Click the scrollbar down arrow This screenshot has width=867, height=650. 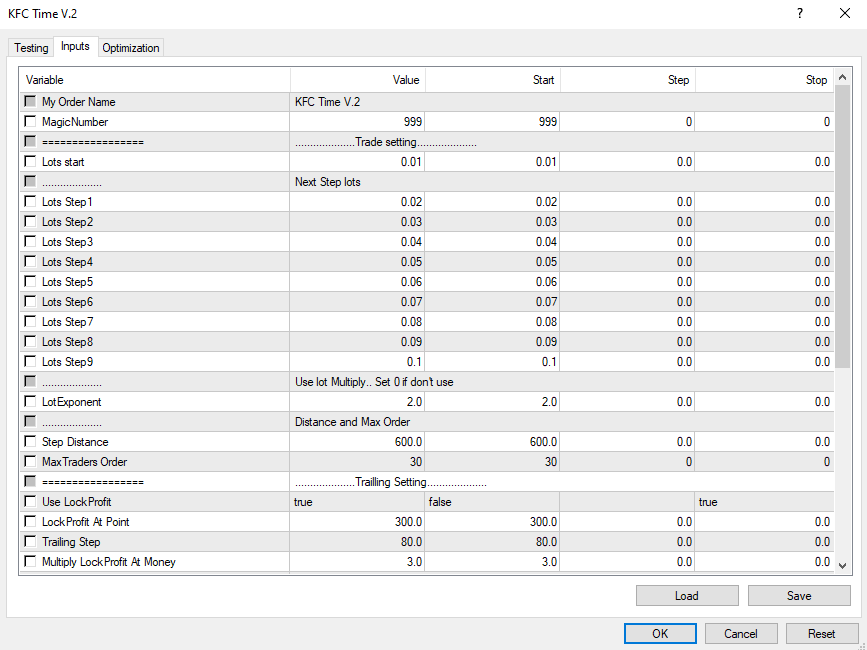[x=842, y=565]
